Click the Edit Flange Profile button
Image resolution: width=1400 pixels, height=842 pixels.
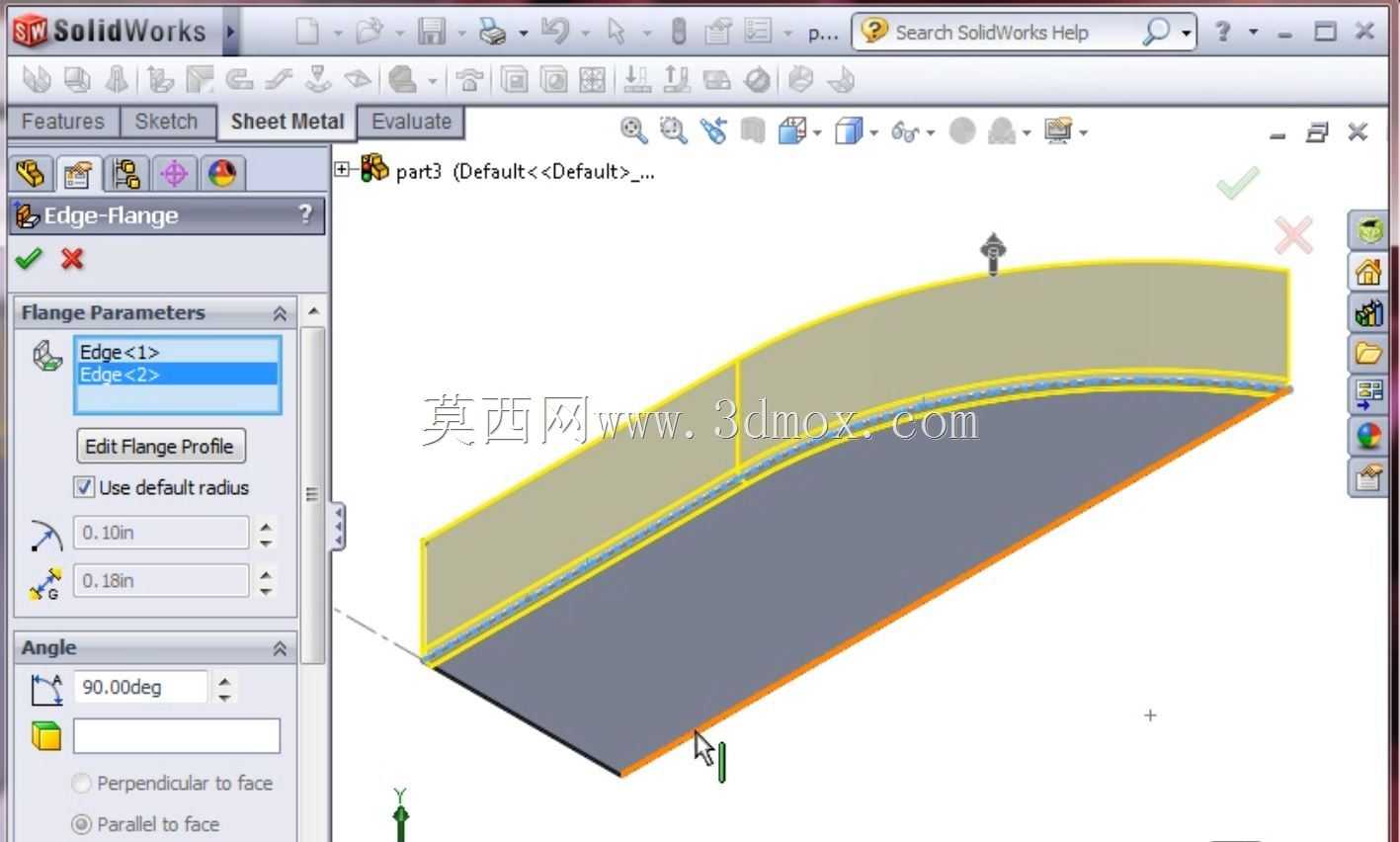pyautogui.click(x=160, y=446)
